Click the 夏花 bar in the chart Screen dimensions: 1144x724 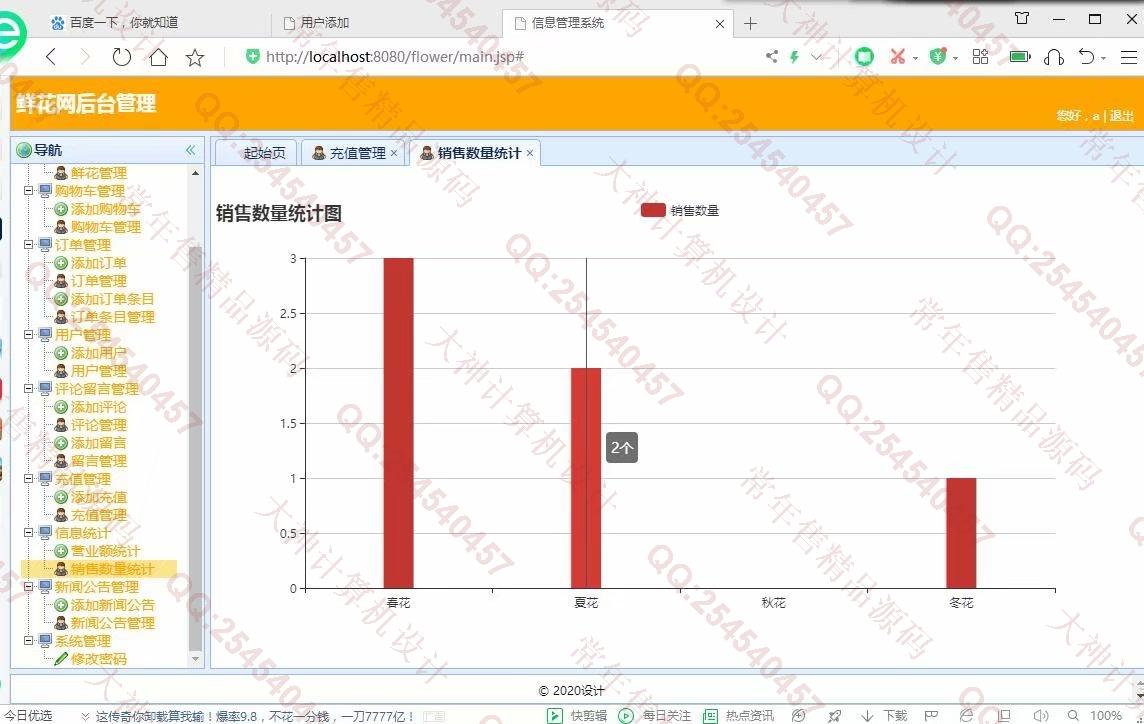[586, 478]
